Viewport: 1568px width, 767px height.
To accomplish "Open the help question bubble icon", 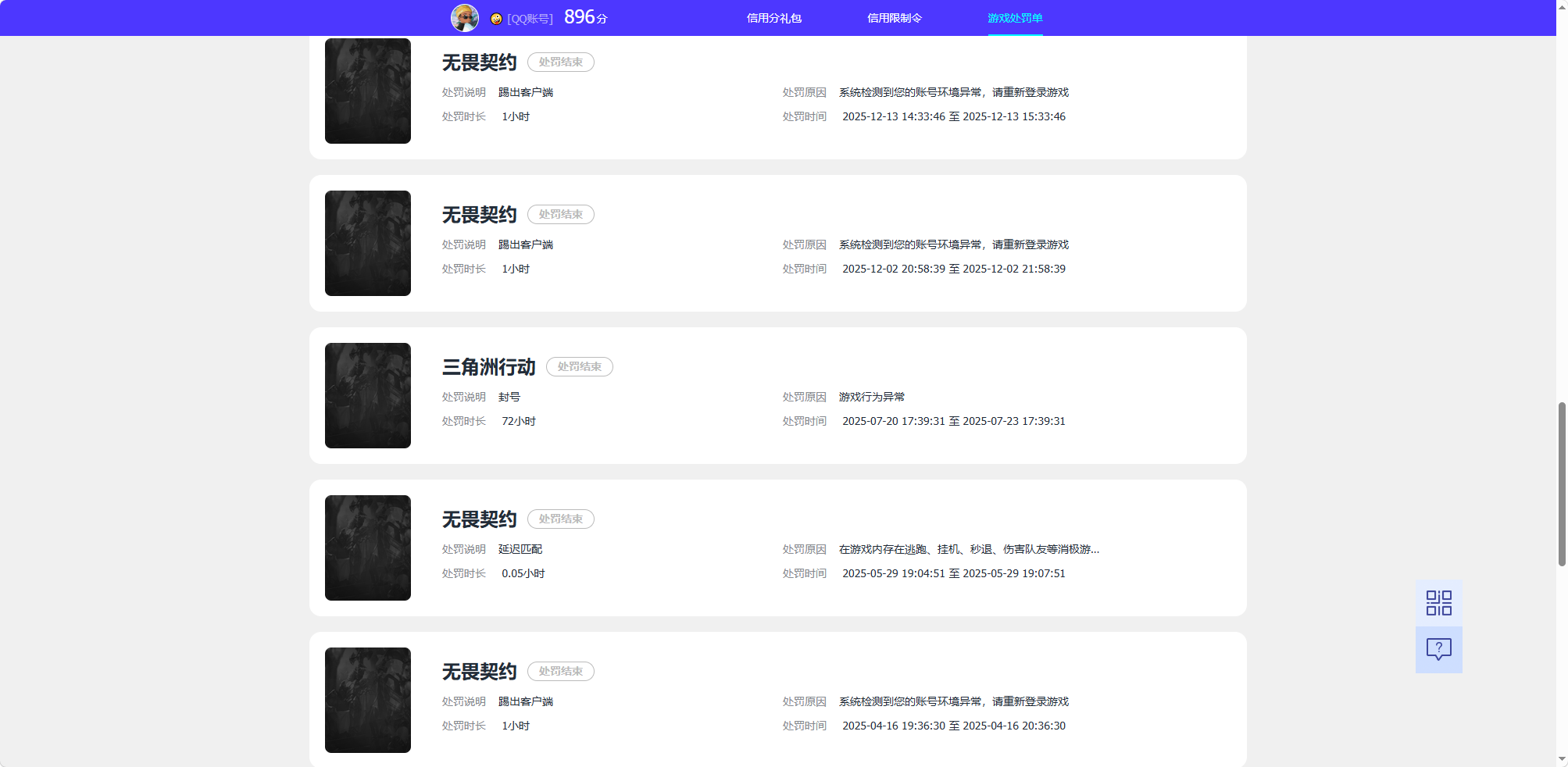I will pos(1438,650).
